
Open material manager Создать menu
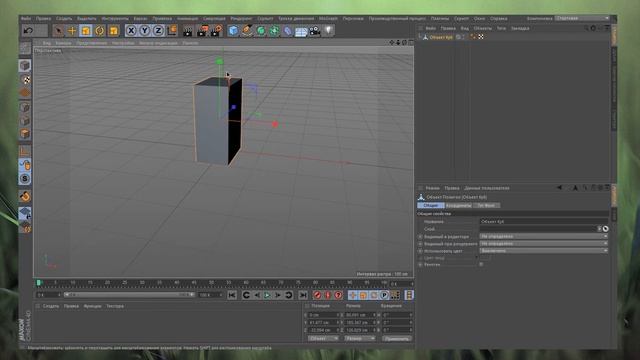[x=51, y=306]
